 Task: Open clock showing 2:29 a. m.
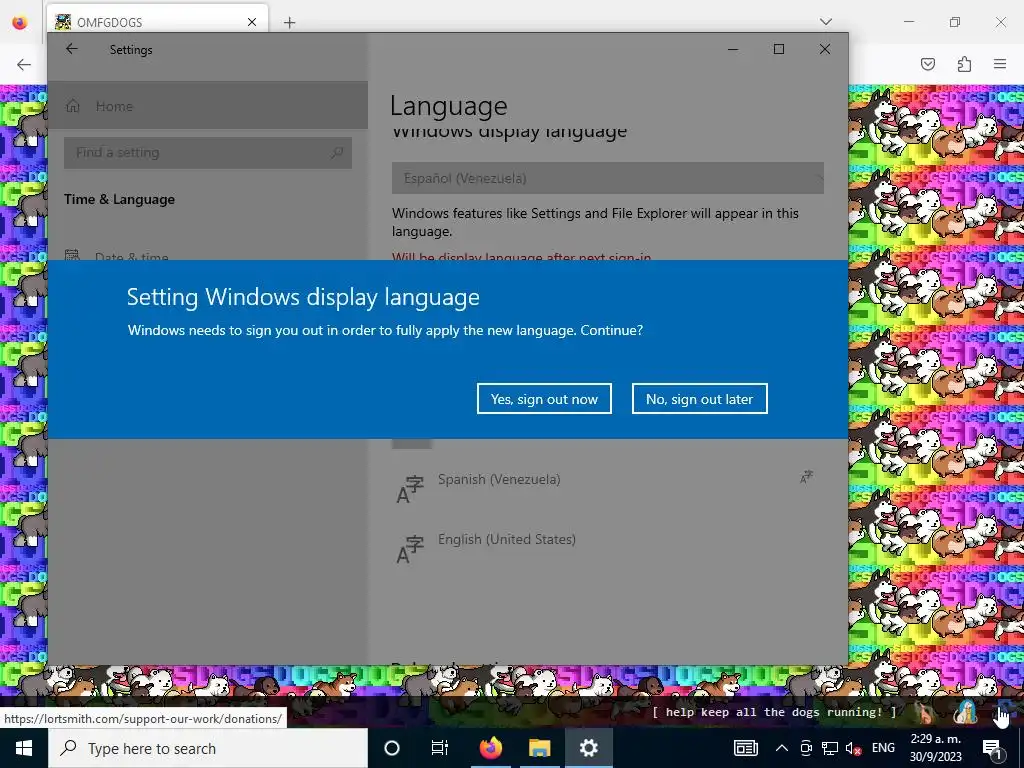coord(936,748)
